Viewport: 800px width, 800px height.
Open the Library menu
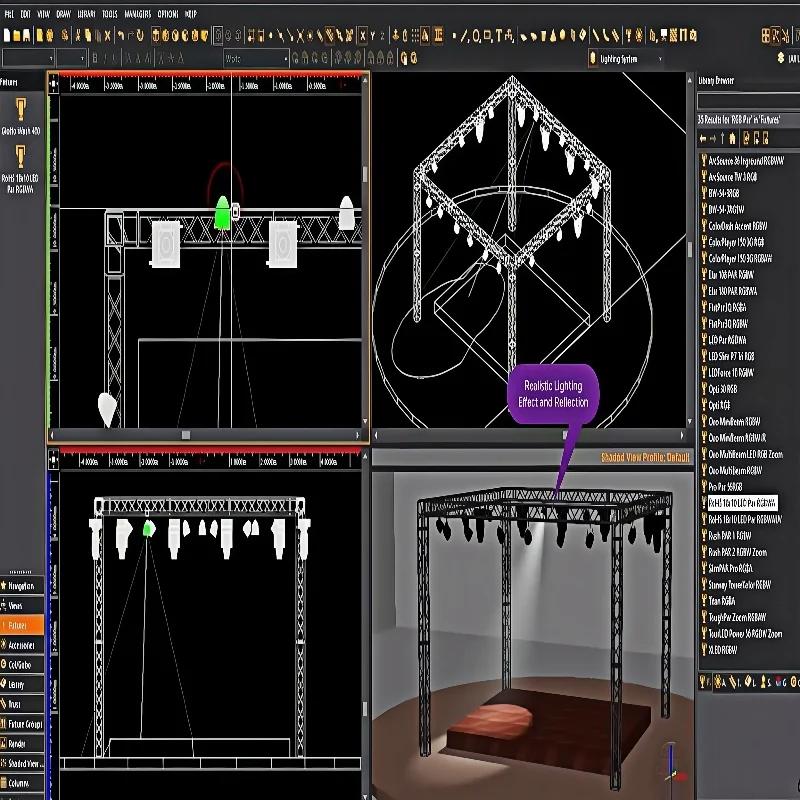click(x=86, y=14)
